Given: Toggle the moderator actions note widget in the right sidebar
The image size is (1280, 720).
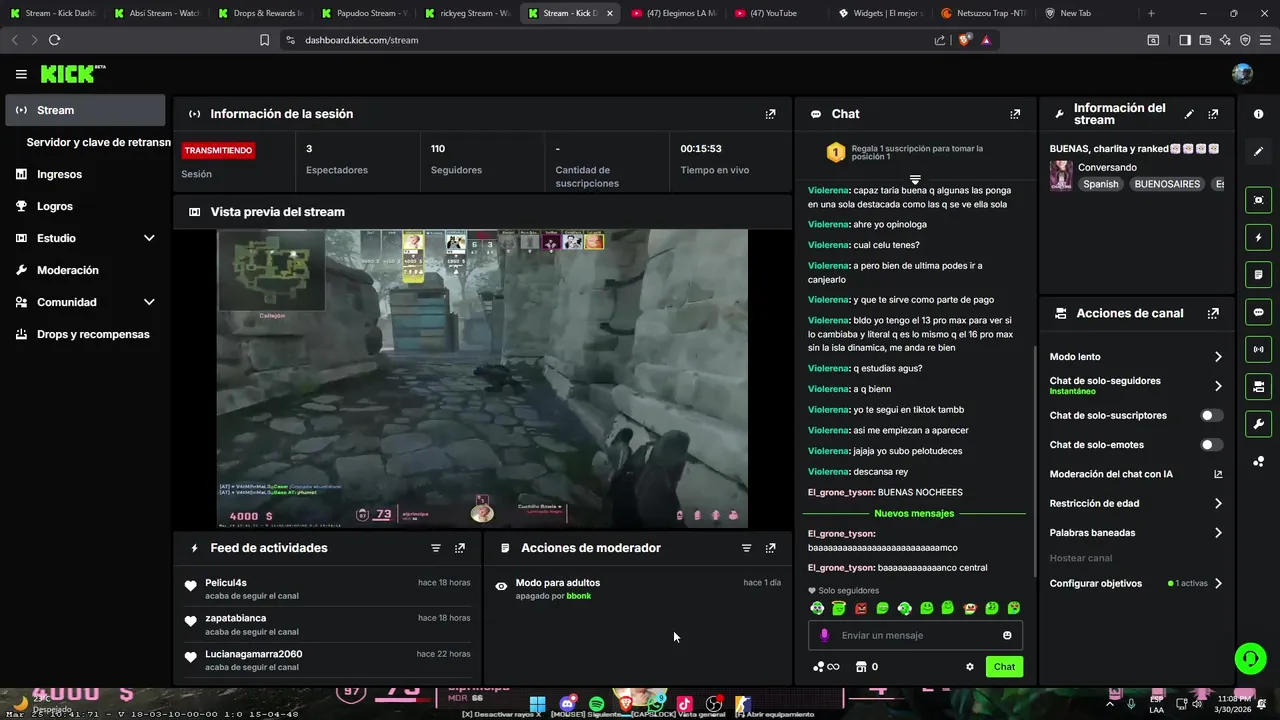Looking at the screenshot, I should 1258,274.
